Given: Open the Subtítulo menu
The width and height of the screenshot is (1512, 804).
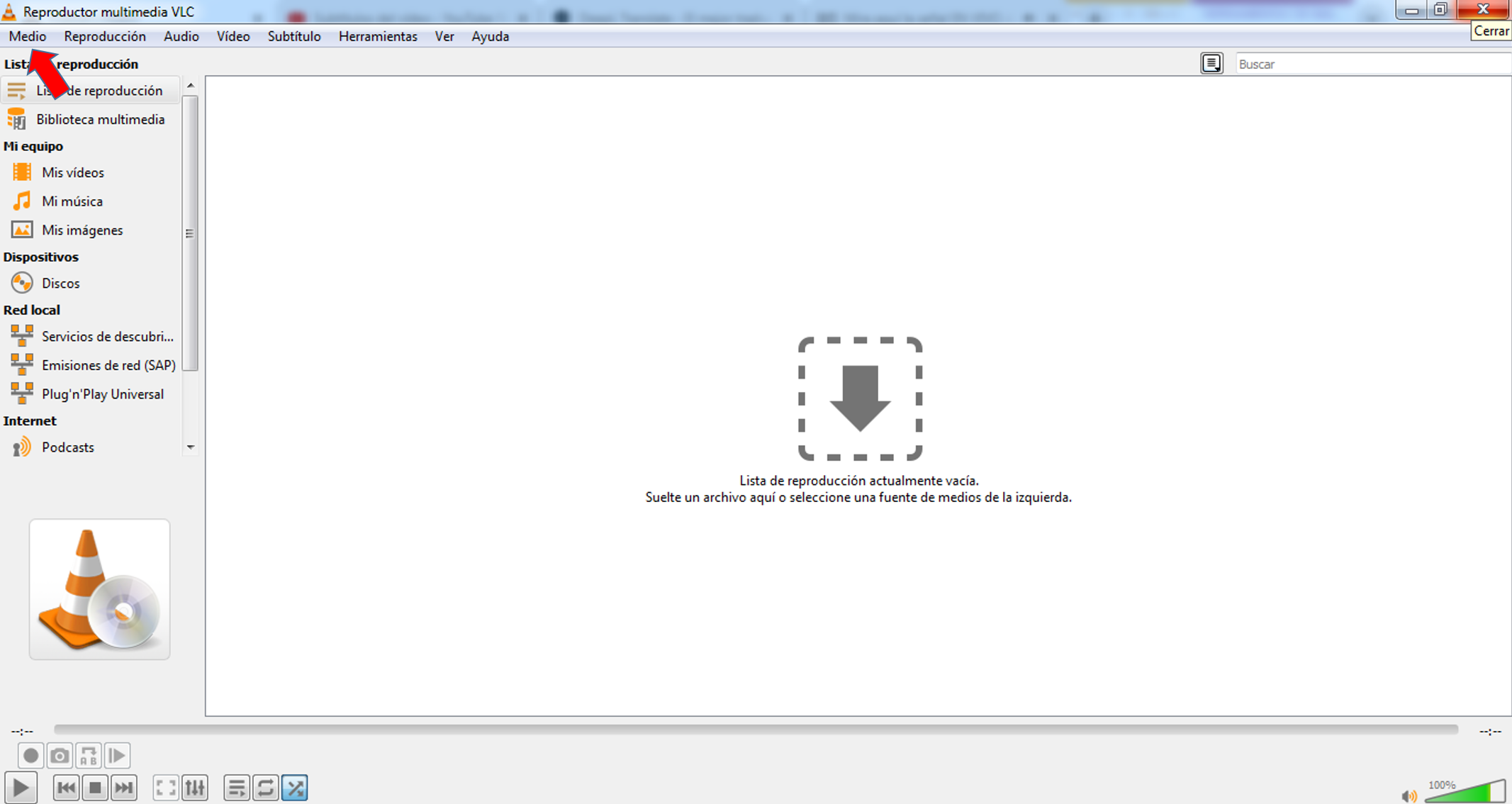Looking at the screenshot, I should coord(294,36).
